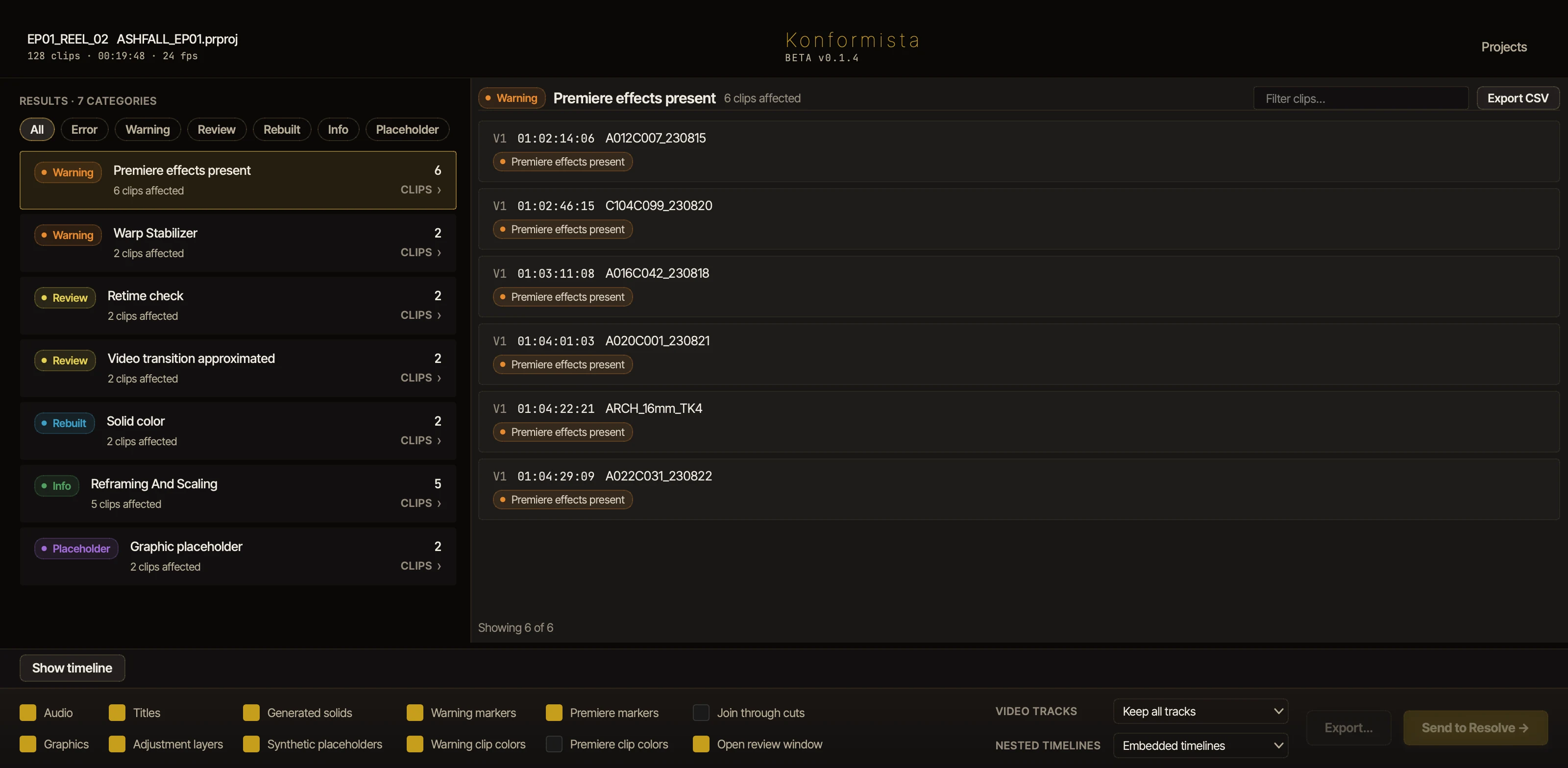Toggle Warning clip colors checkbox
Viewport: 1568px width, 768px height.
[415, 744]
